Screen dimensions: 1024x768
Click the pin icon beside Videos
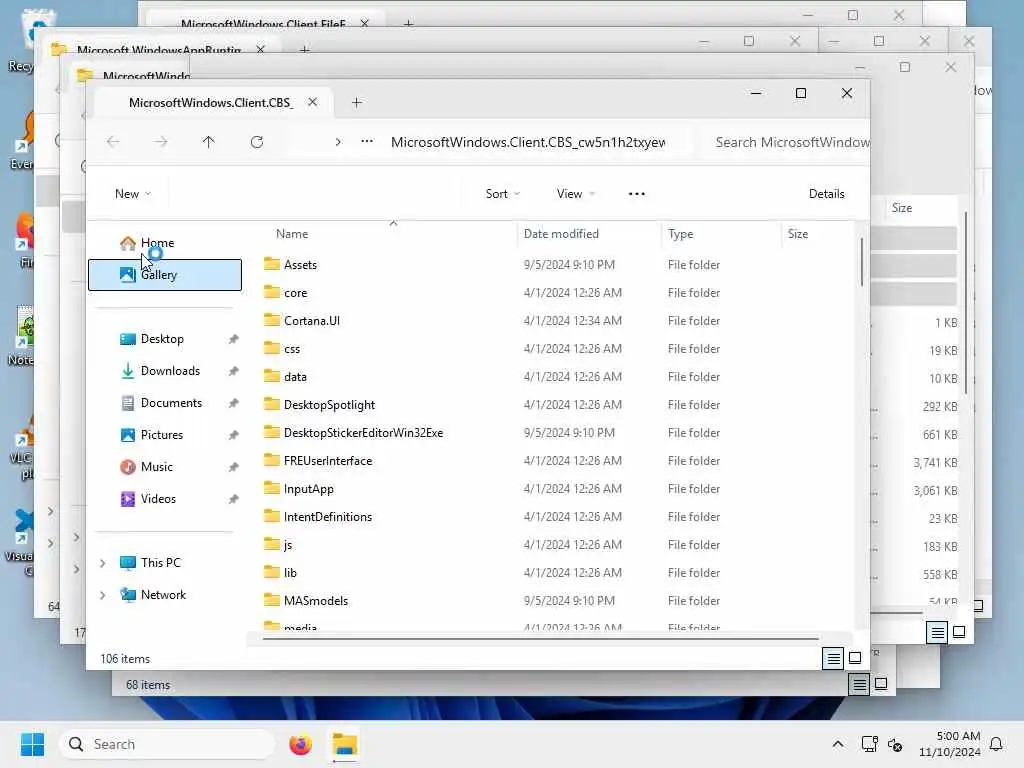233,499
